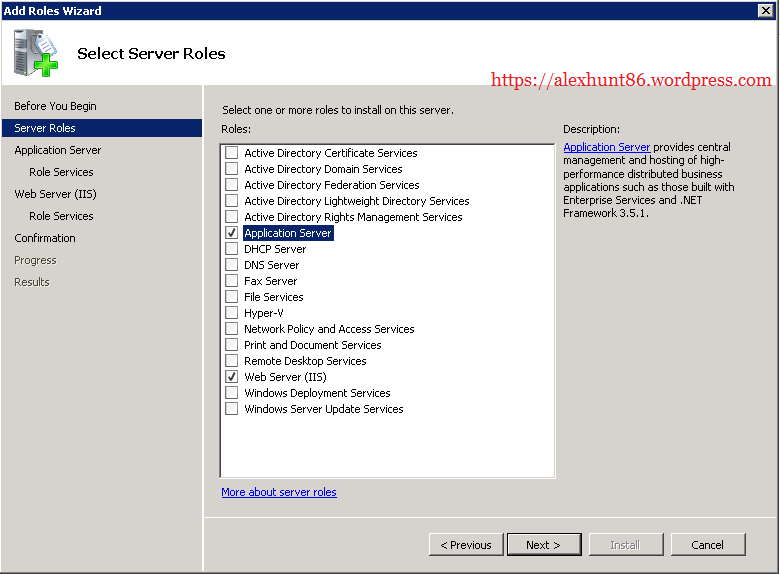Viewport: 780px width, 574px height.
Task: Go to Application Server step in sidebar
Action: tap(58, 150)
